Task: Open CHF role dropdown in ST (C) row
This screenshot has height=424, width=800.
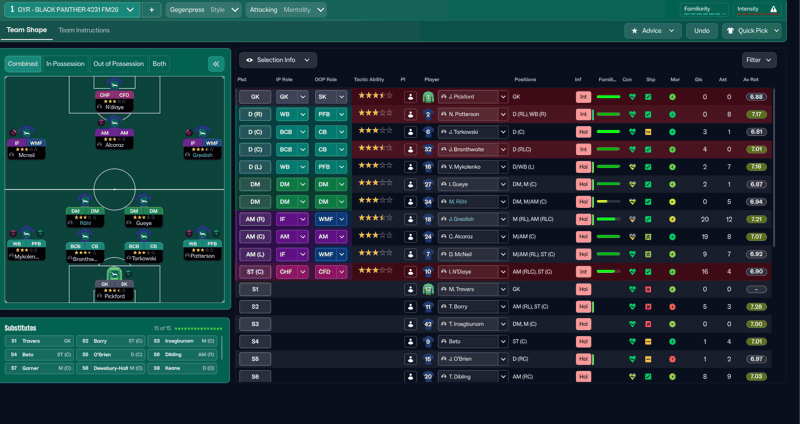Action: tap(303, 272)
